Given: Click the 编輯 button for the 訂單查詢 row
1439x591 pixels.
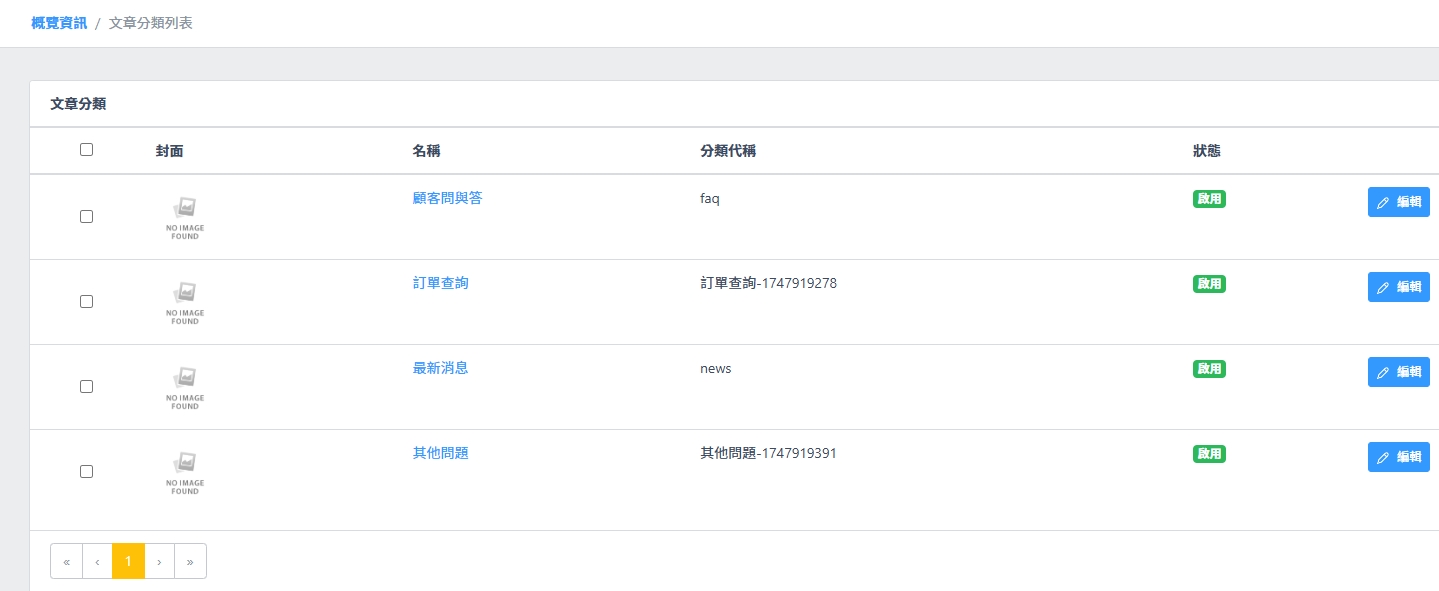Looking at the screenshot, I should (x=1398, y=287).
